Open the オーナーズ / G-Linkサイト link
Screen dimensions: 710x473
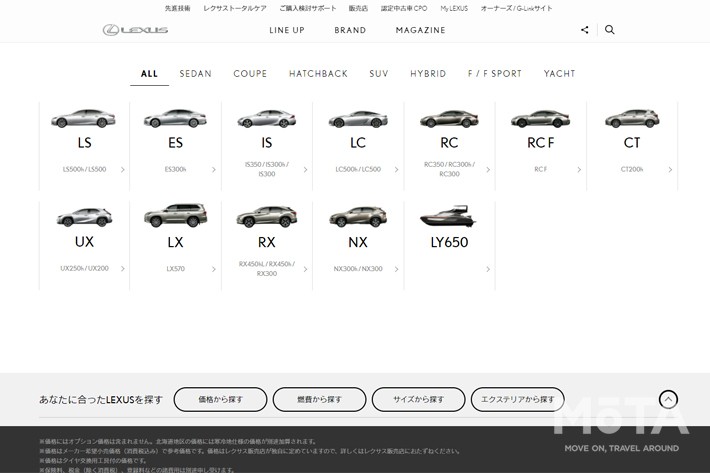[x=517, y=8]
